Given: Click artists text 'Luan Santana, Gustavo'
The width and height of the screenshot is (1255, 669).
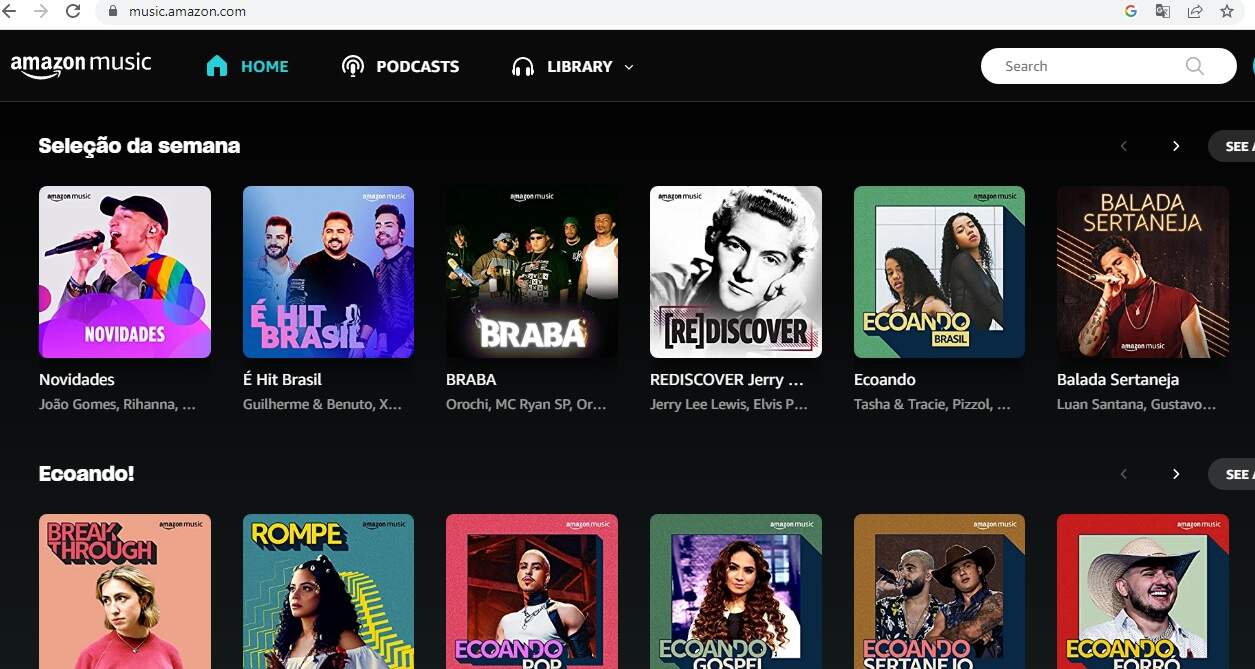Looking at the screenshot, I should click(1137, 405).
